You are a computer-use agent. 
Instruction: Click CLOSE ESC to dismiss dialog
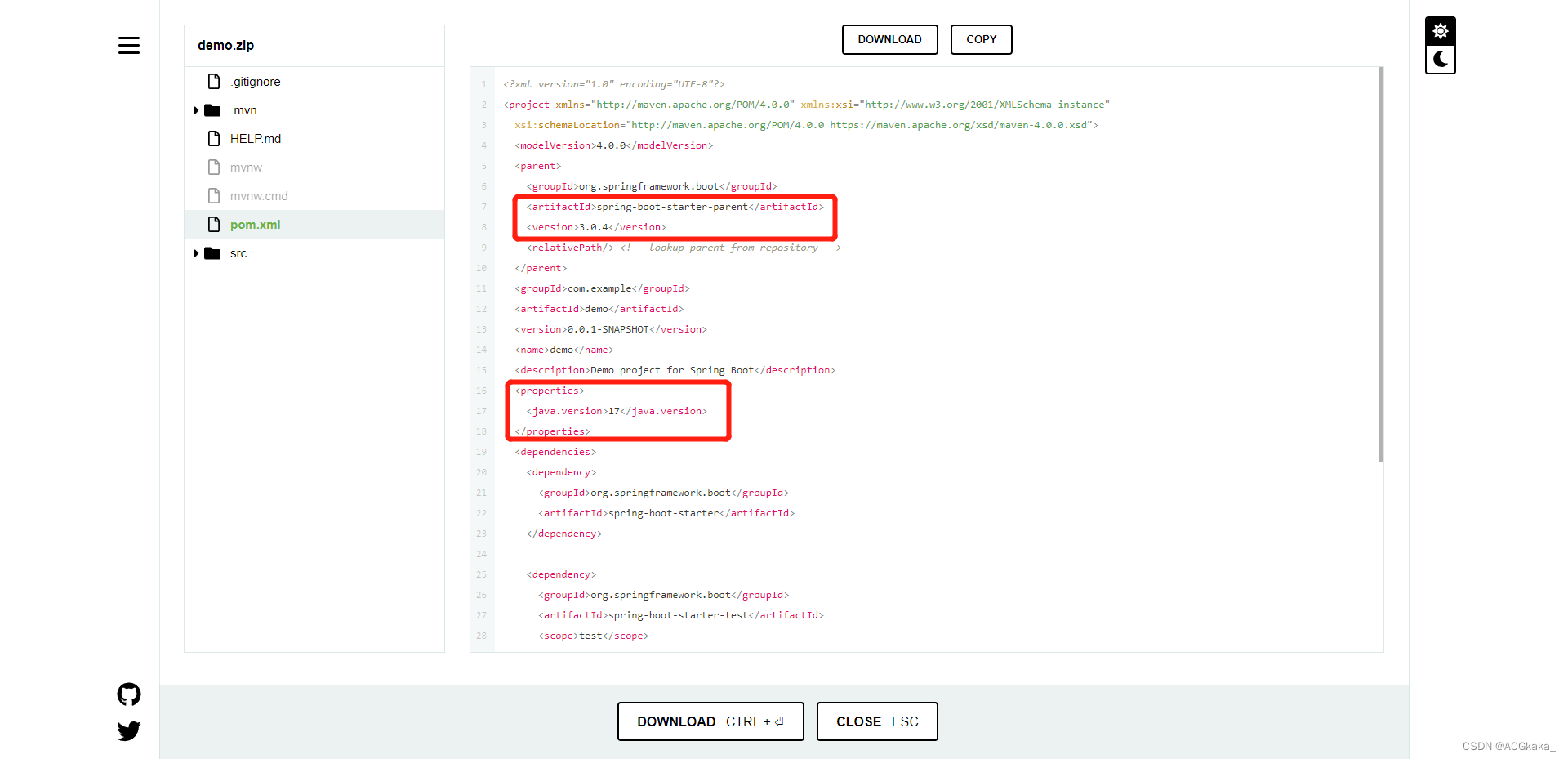pos(876,721)
